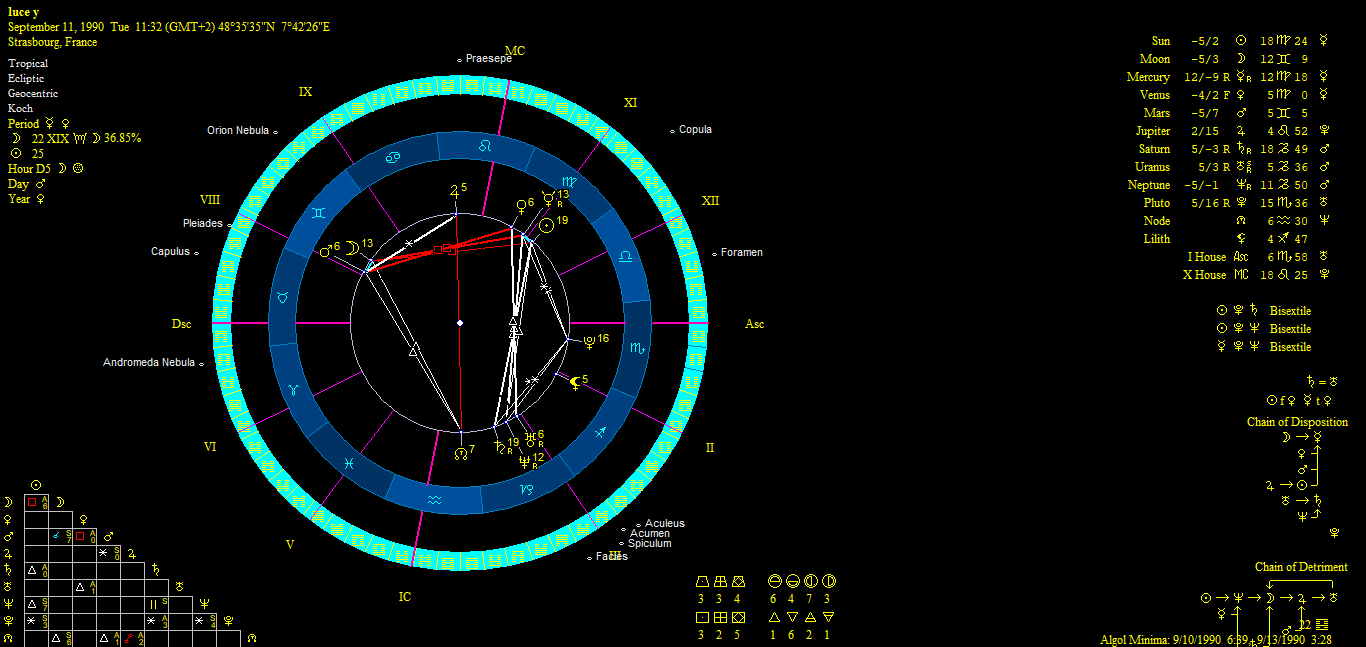Select the Orion Nebula star marker
The image size is (1366, 647).
pos(275,131)
